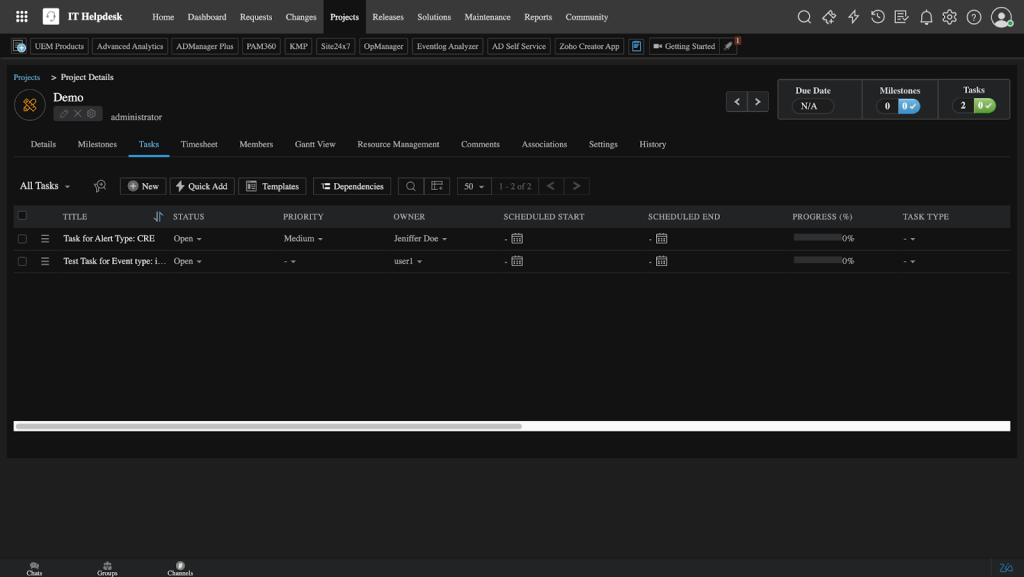Viewport: 1024px width, 577px height.
Task: Open the Templates button
Action: coord(272,186)
